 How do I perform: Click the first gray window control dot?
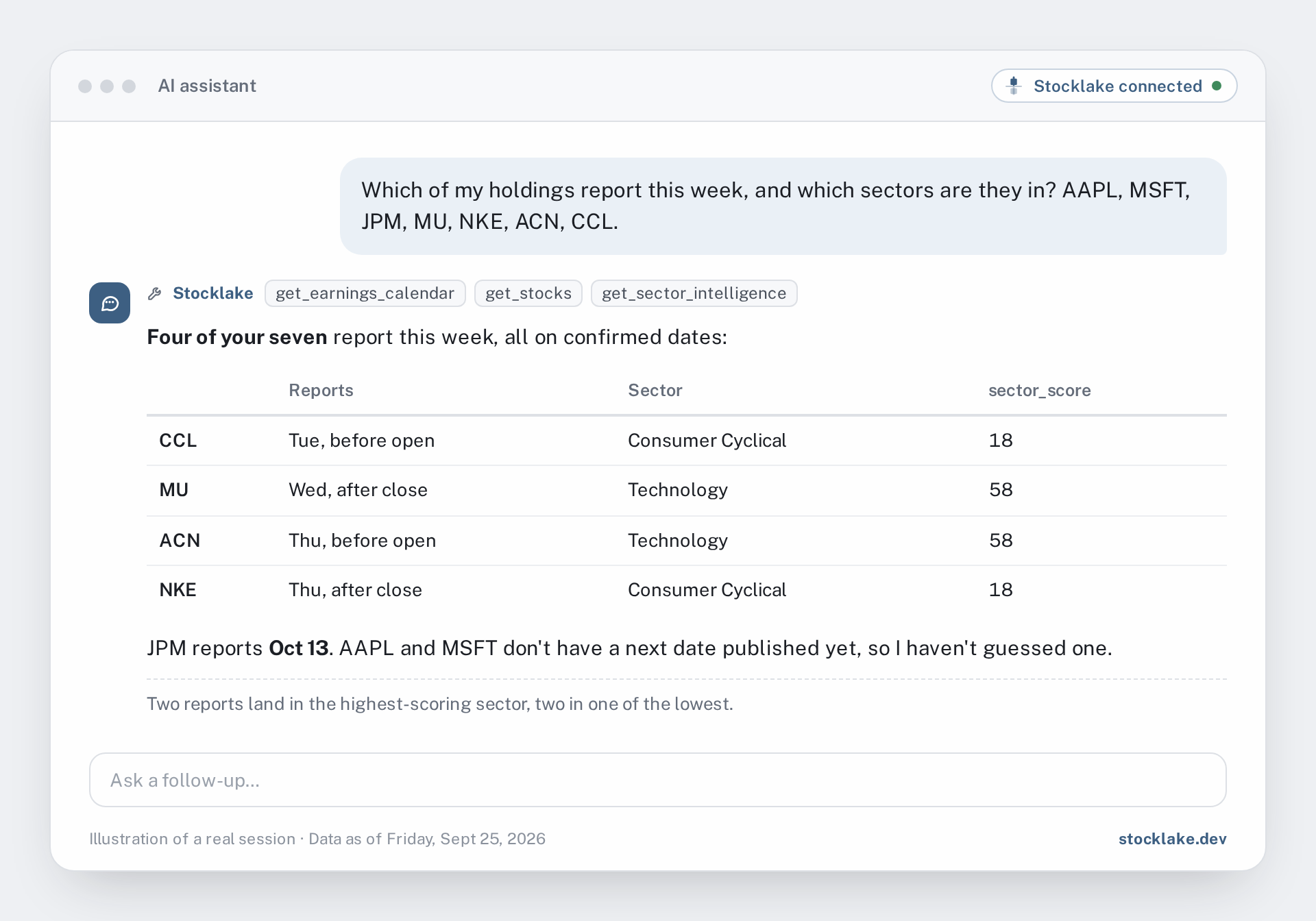point(85,86)
